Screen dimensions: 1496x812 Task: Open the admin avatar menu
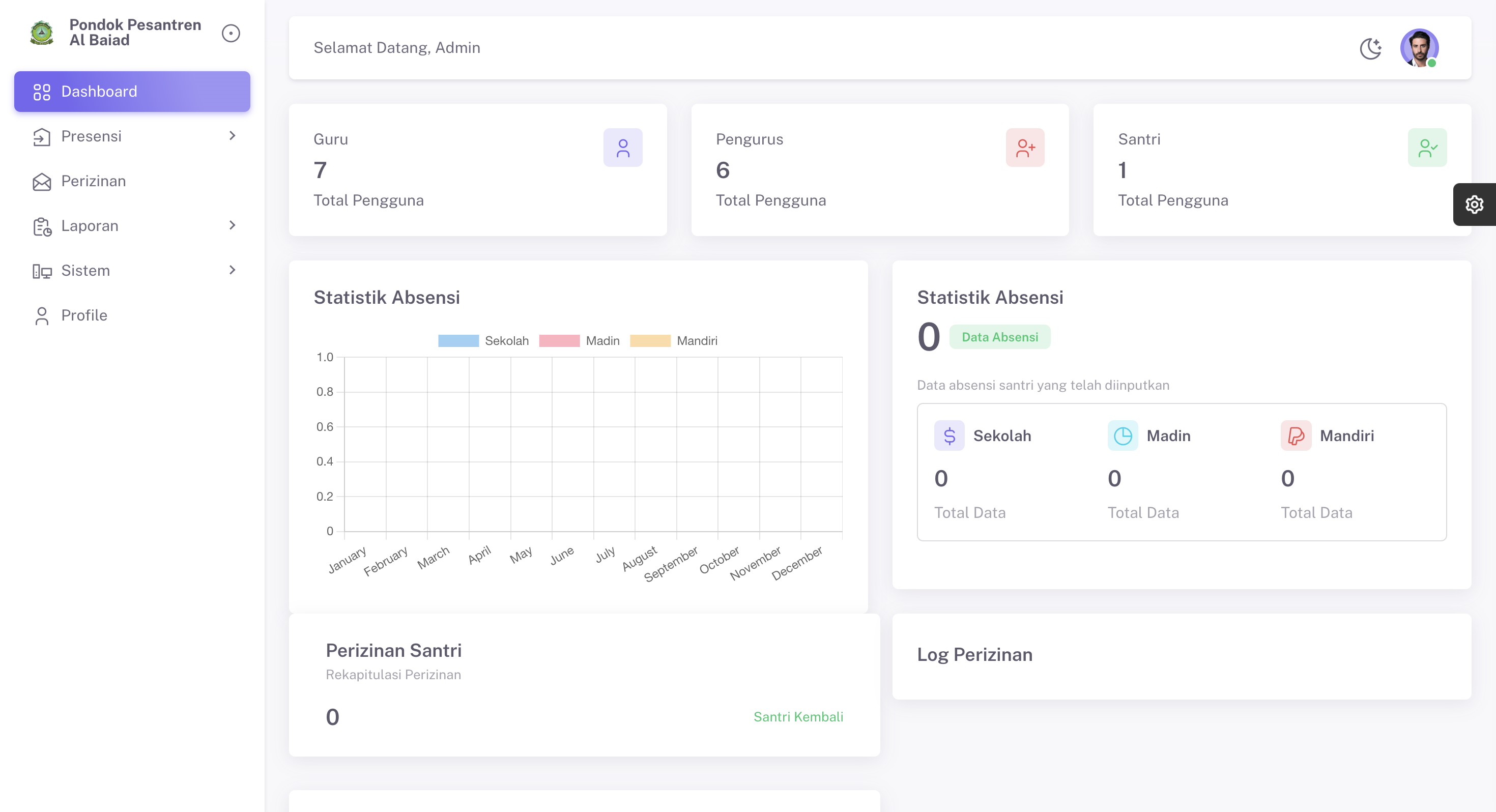[x=1419, y=48]
